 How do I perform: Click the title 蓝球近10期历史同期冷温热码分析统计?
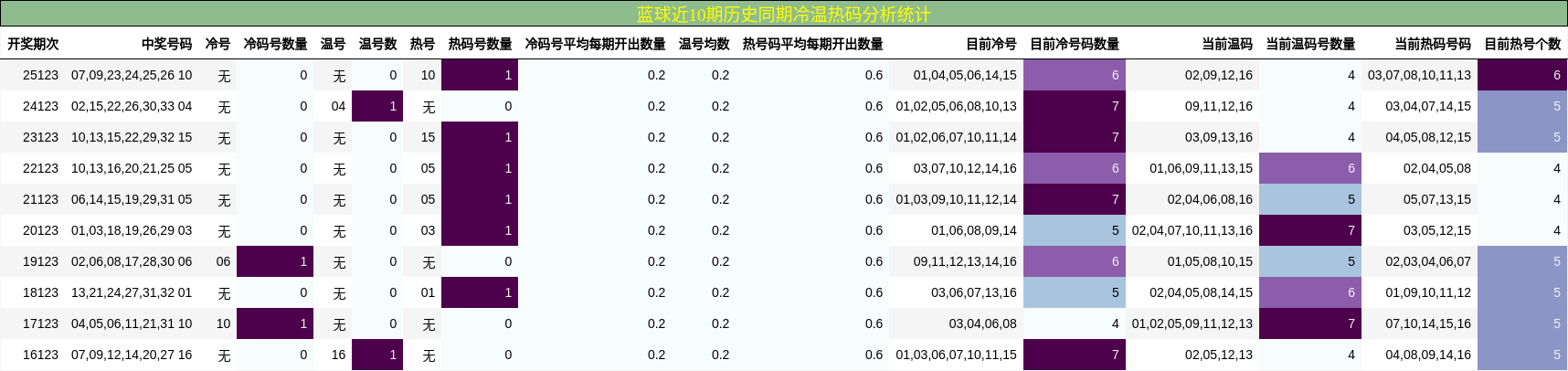[783, 15]
